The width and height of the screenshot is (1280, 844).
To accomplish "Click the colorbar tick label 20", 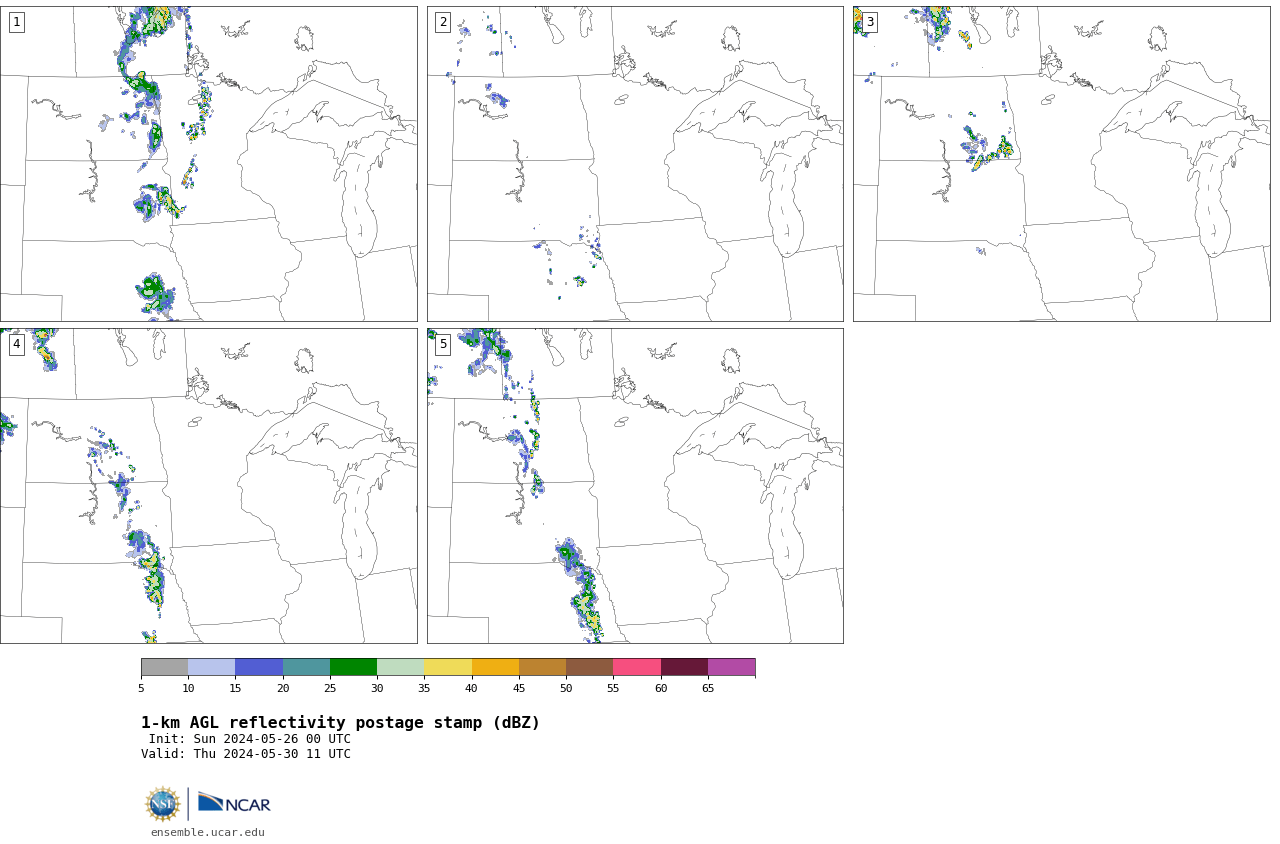I will 283,688.
